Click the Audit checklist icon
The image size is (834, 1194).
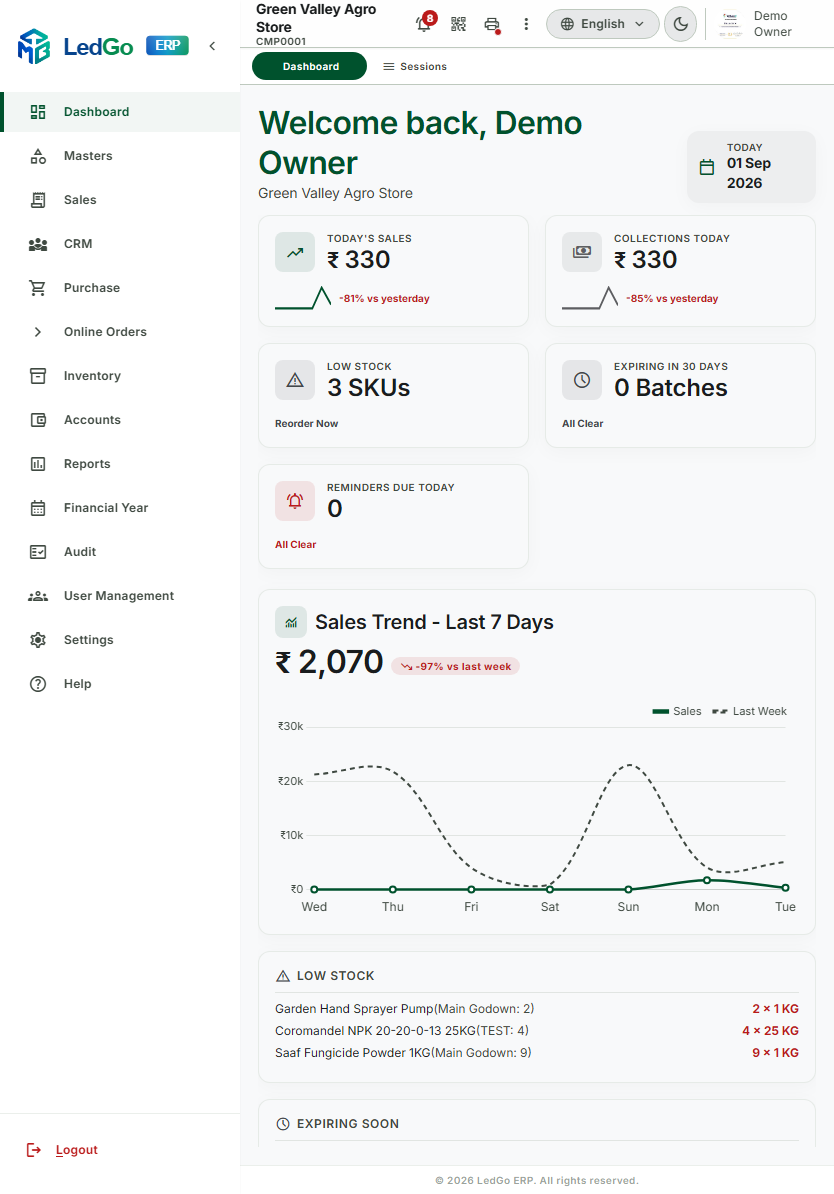38,552
